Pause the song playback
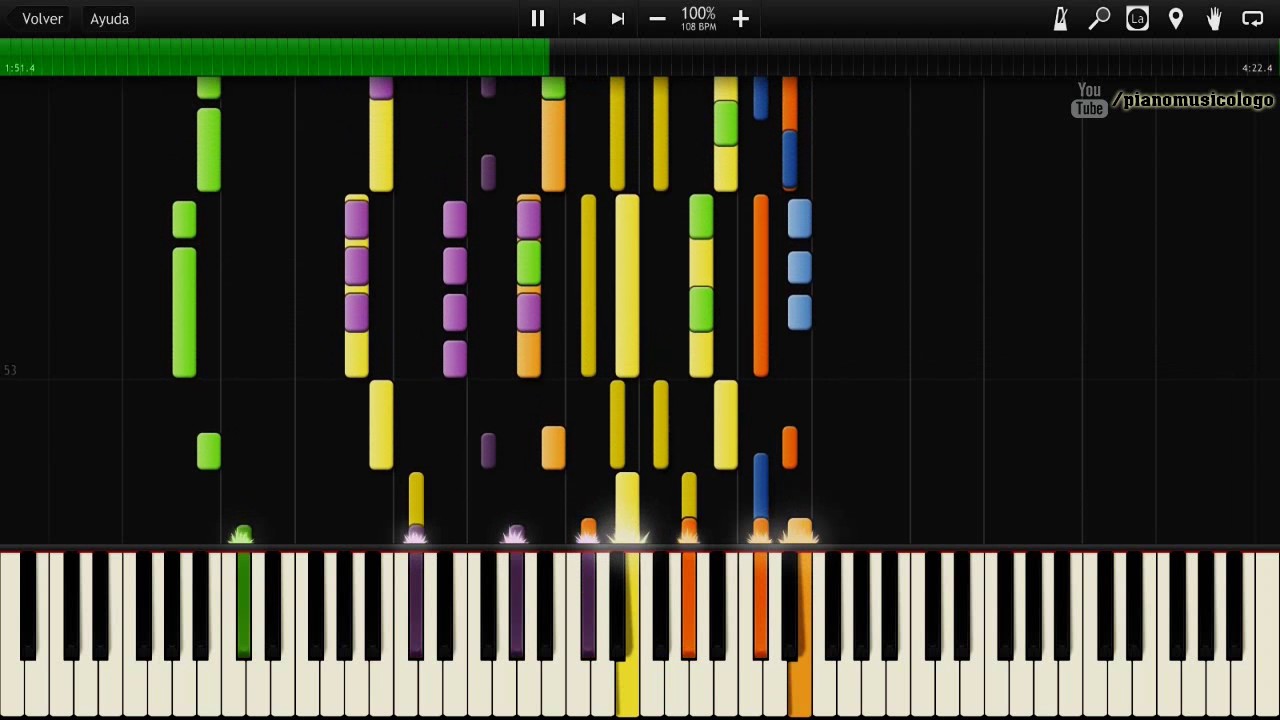Screen dimensions: 1280x720 pos(537,18)
